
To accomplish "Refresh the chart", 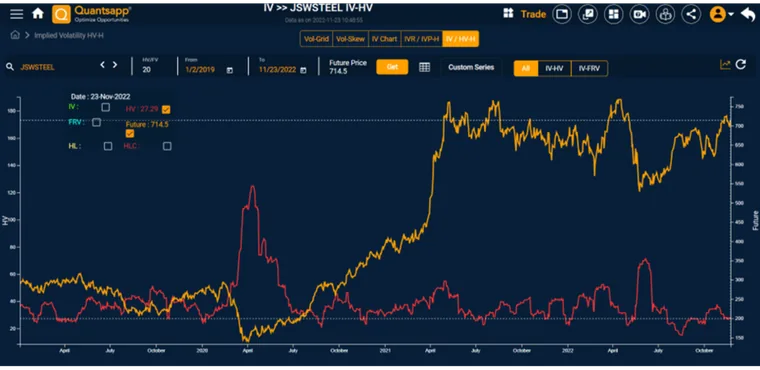I will pos(741,64).
